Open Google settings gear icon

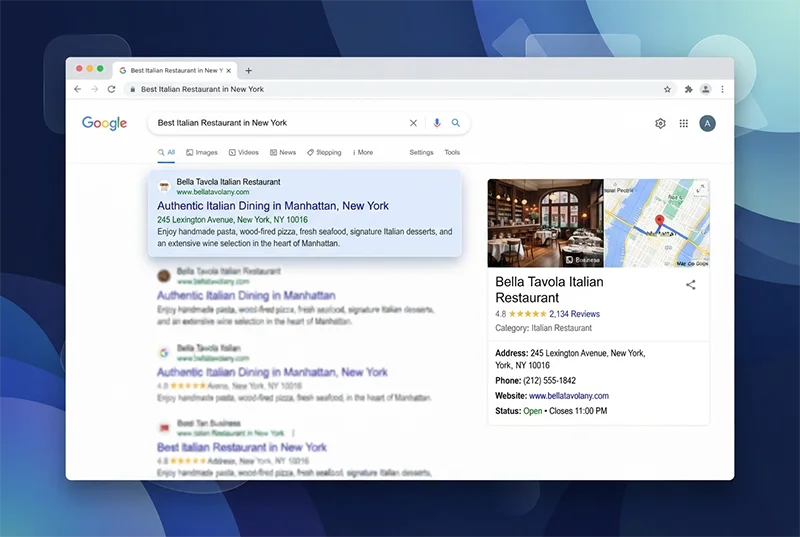coord(660,123)
